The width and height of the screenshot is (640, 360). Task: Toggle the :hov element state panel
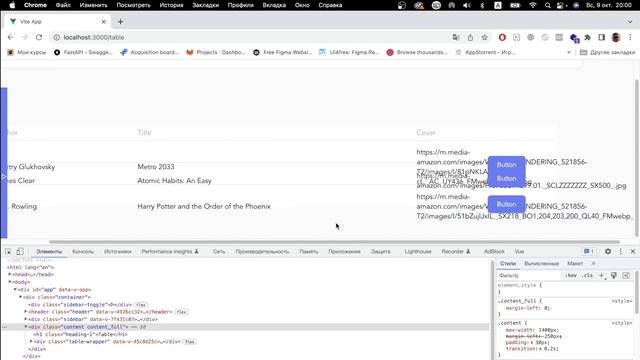(x=571, y=276)
